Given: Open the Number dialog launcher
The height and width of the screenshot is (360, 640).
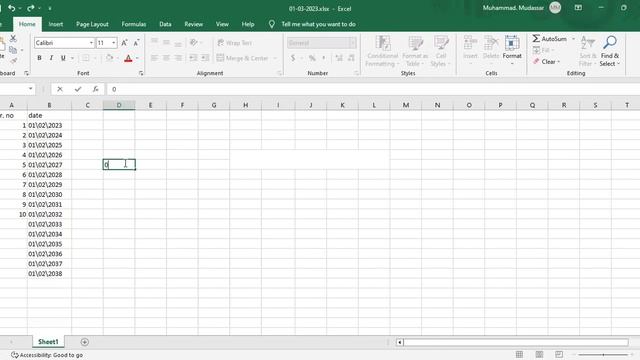Looking at the screenshot, I should [356, 73].
